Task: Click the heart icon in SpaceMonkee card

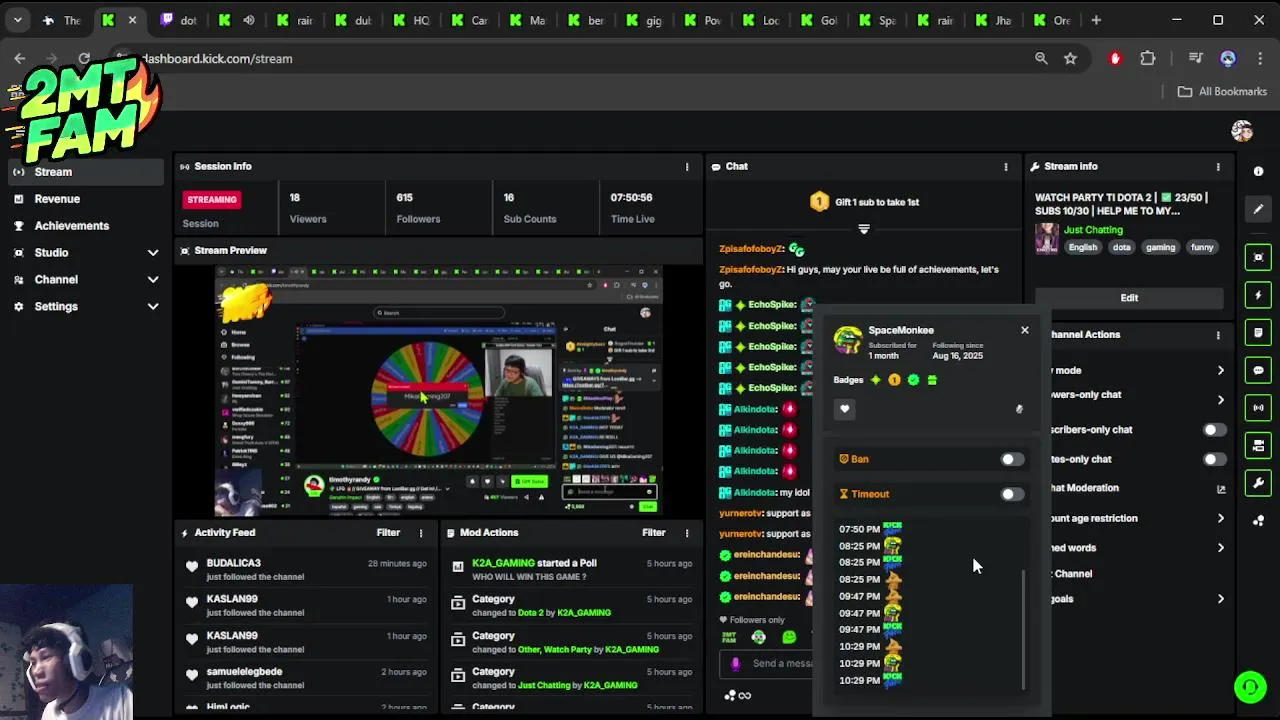Action: click(x=844, y=409)
